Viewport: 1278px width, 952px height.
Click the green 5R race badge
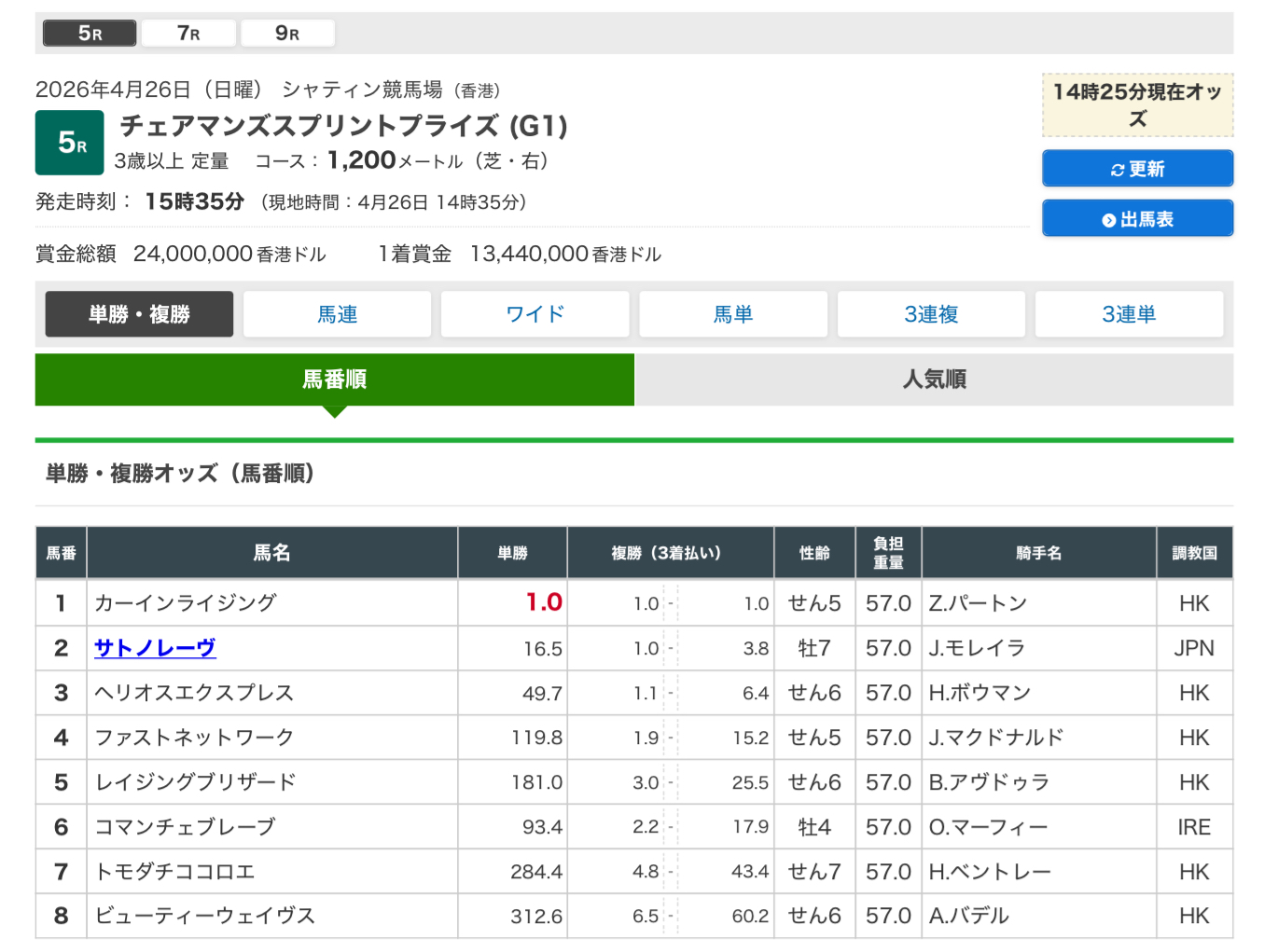coord(70,143)
